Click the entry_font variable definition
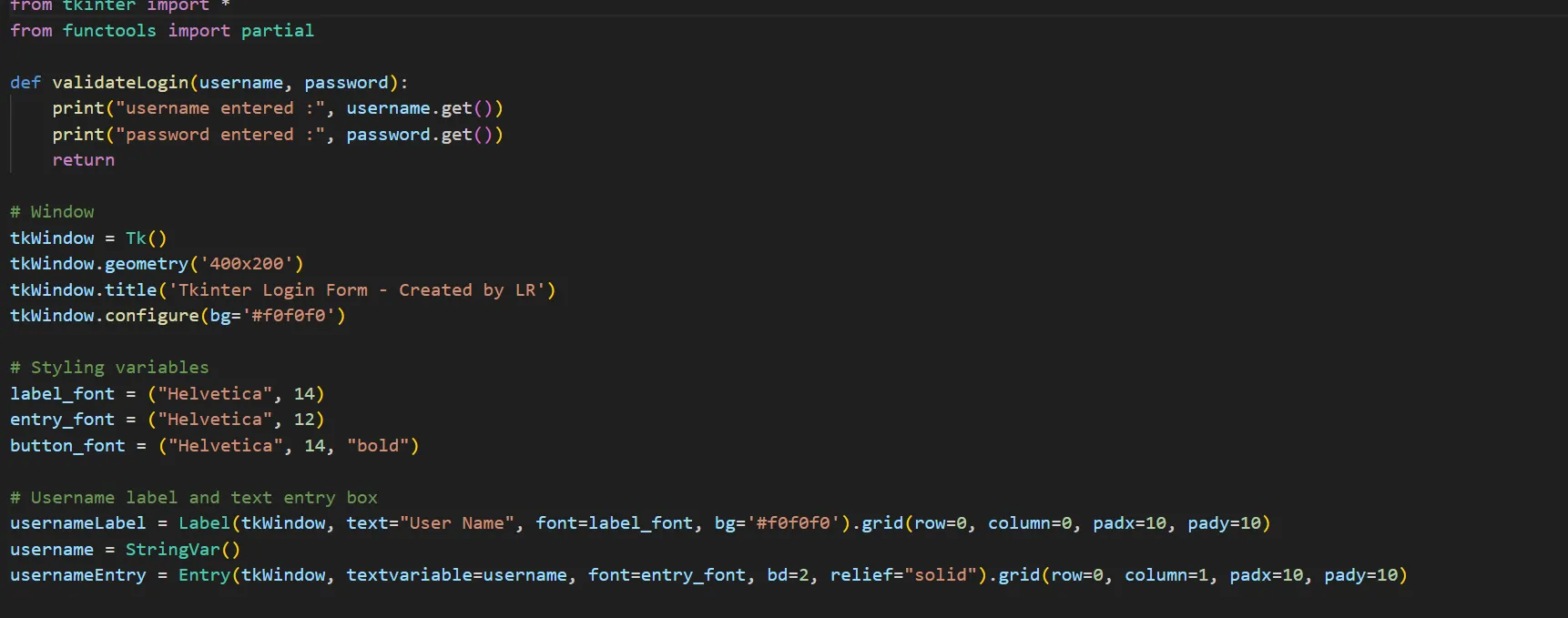The height and width of the screenshot is (618, 1568). (62, 420)
